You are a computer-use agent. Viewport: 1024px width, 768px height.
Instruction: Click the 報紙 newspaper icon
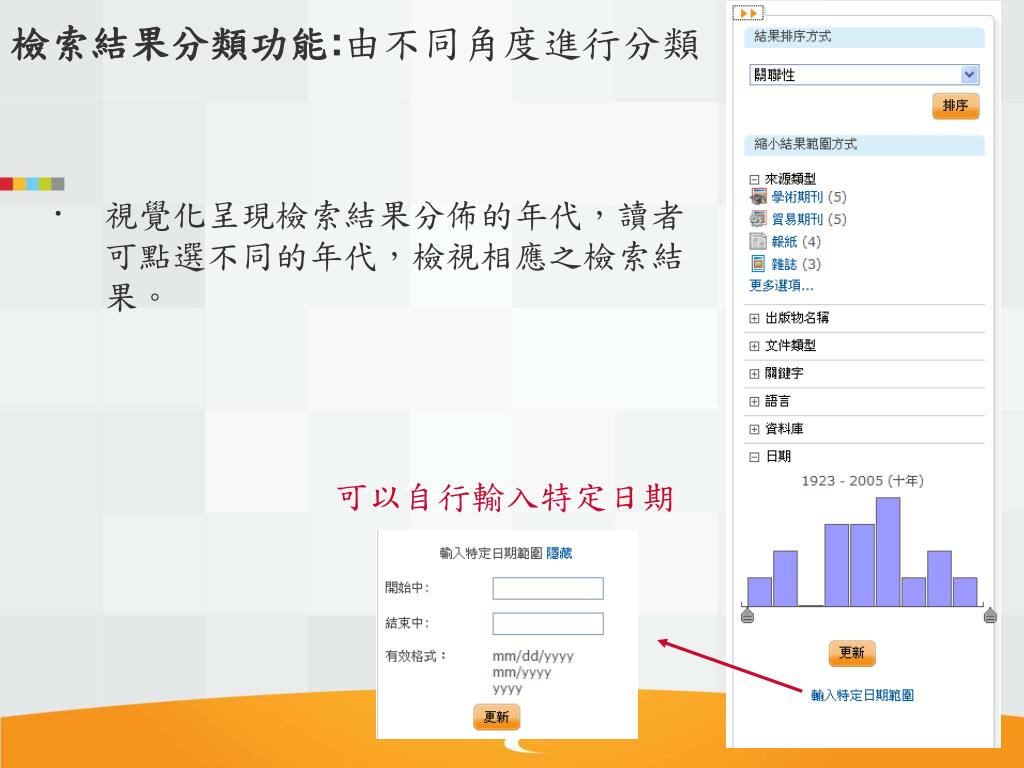pyautogui.click(x=758, y=242)
